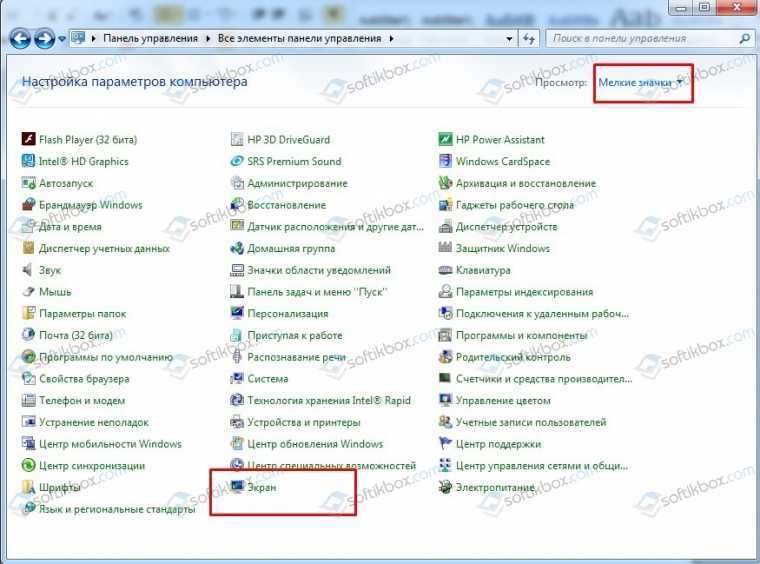Open Центр синхронизации link
This screenshot has width=760, height=564.
point(92,465)
